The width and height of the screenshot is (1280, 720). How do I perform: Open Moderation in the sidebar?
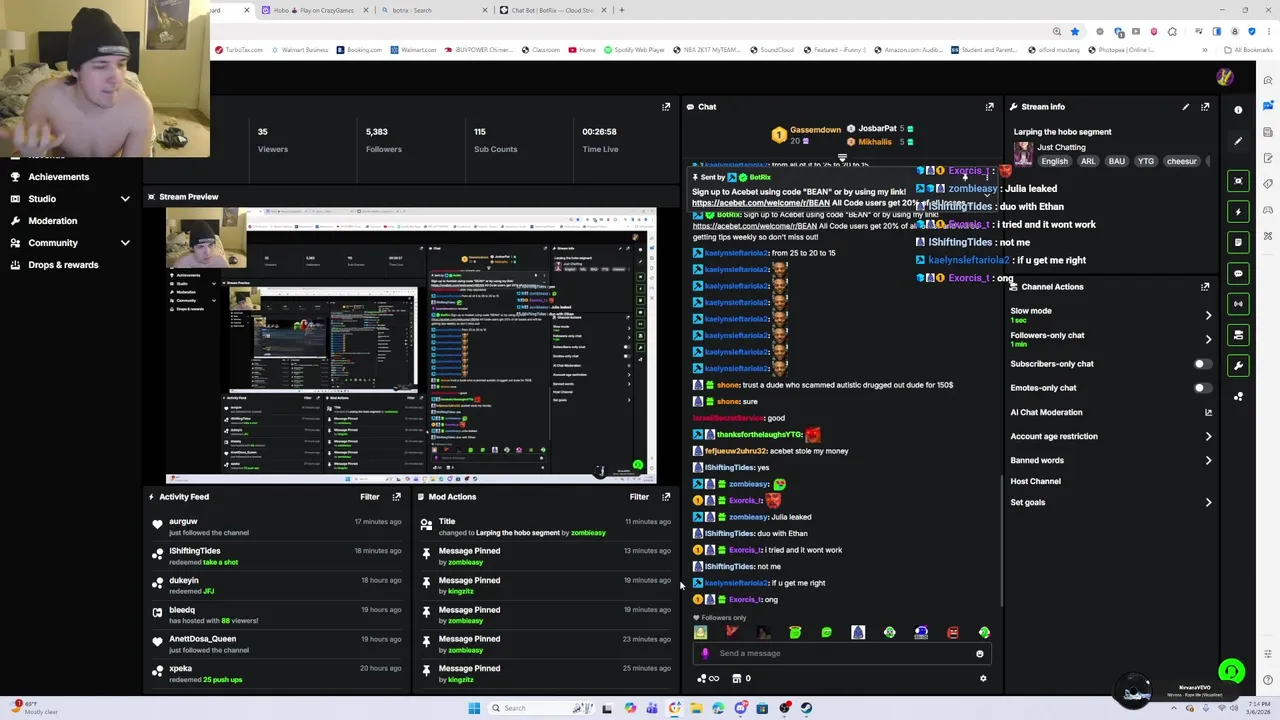pyautogui.click(x=52, y=221)
